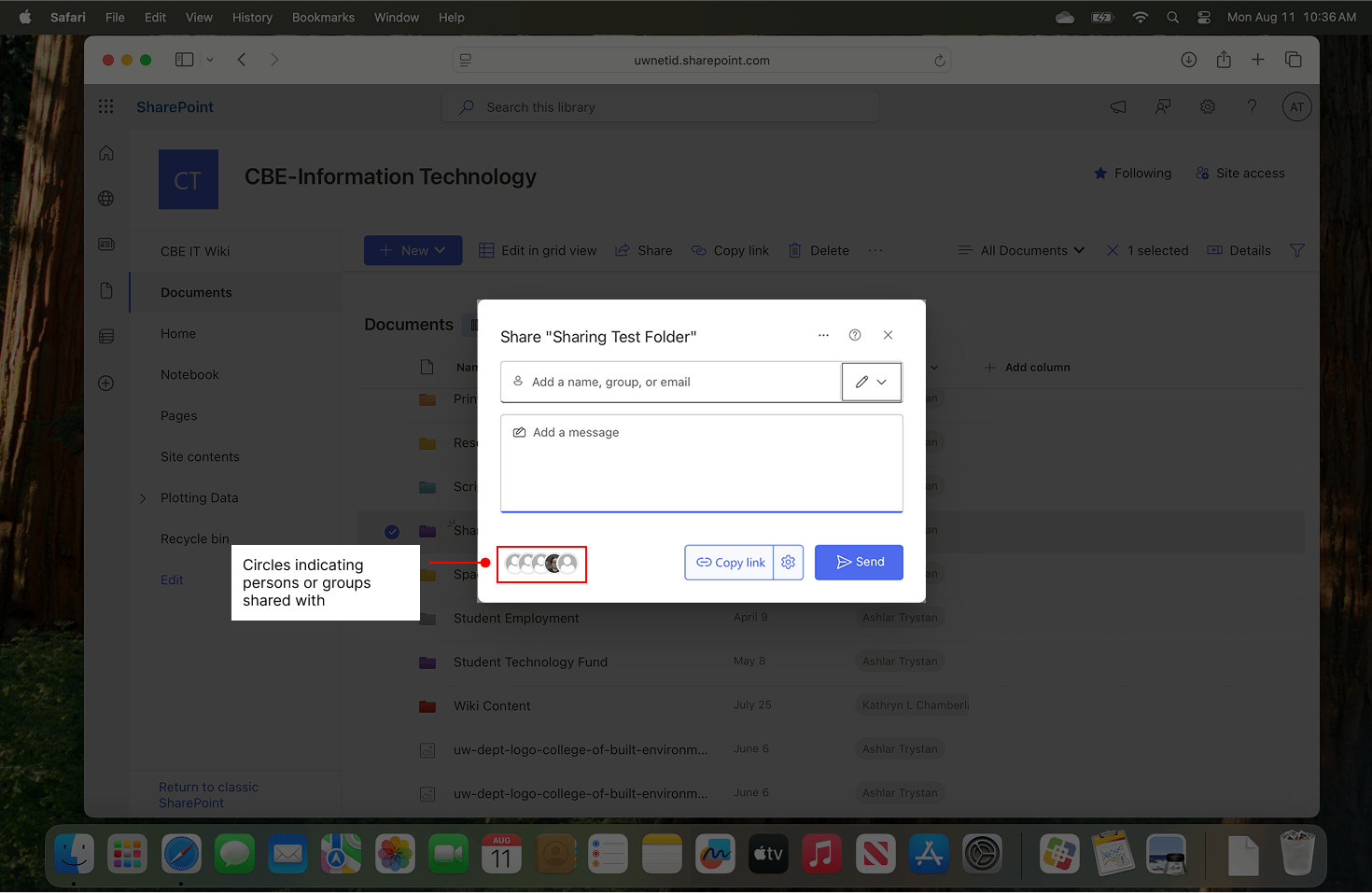Open help icon in share dialog
Viewport: 1372px width, 893px height.
[x=854, y=335]
